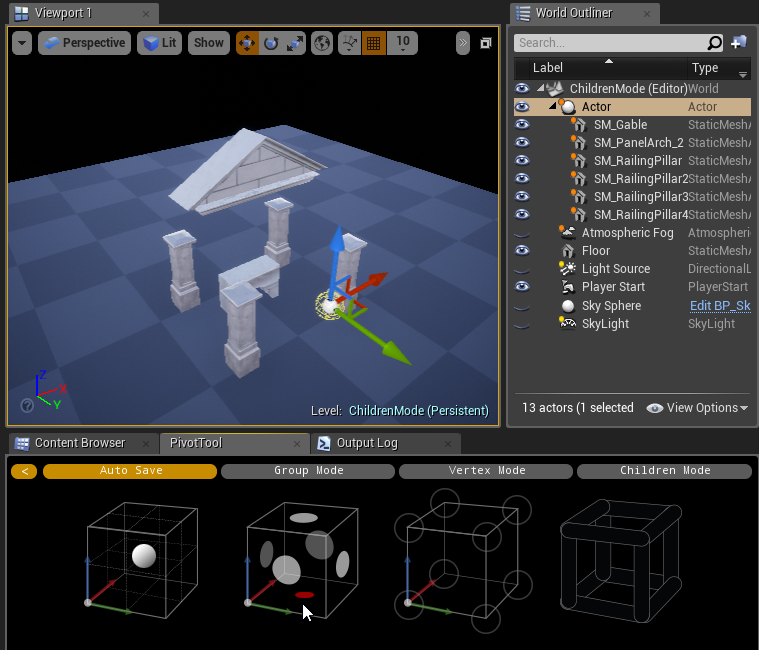Hide SM_RailingPillar4 in outliner
The image size is (759, 650).
[522, 214]
